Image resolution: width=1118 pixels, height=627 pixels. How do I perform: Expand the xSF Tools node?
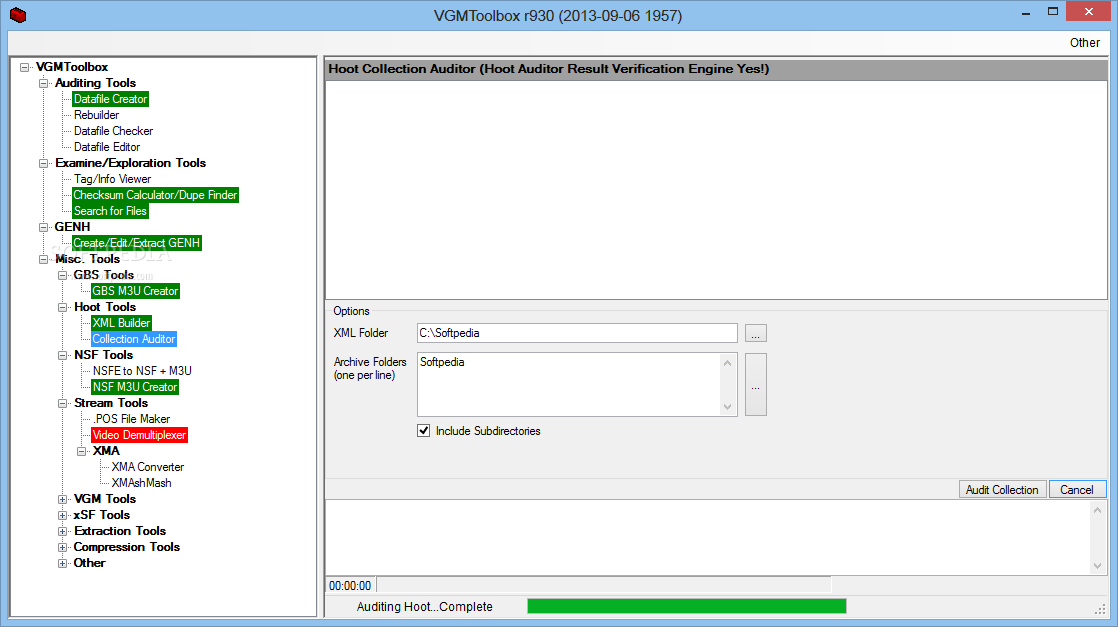pos(63,515)
